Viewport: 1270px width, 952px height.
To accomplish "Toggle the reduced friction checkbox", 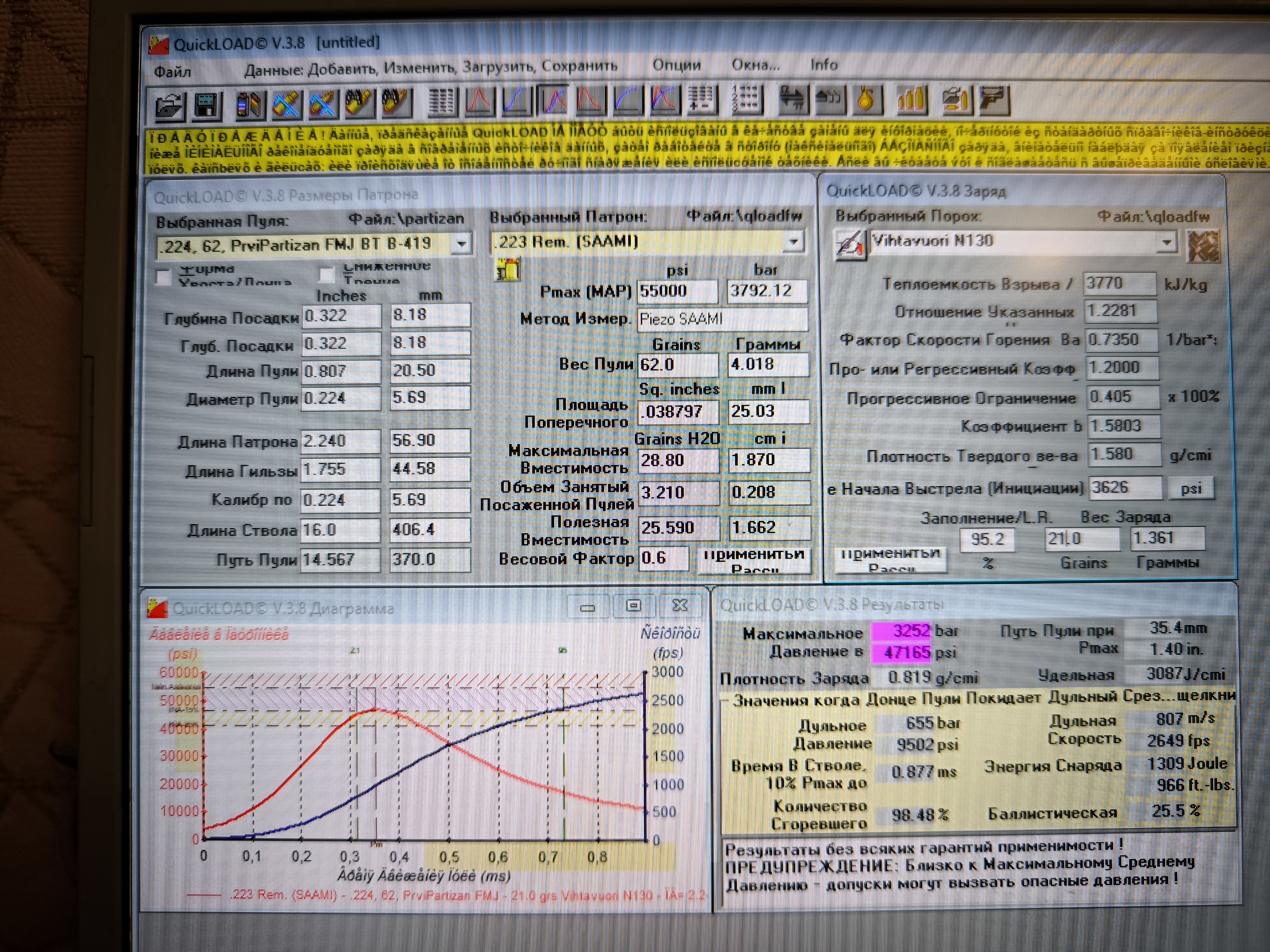I will pyautogui.click(x=327, y=275).
